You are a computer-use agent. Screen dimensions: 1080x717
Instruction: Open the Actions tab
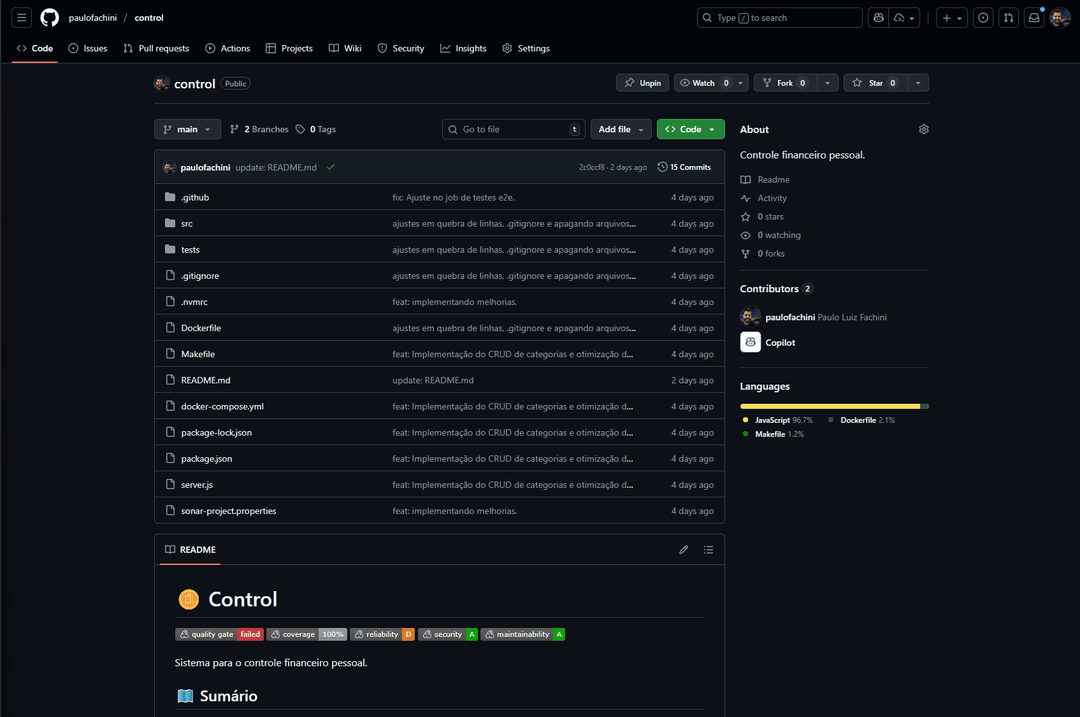(x=228, y=48)
